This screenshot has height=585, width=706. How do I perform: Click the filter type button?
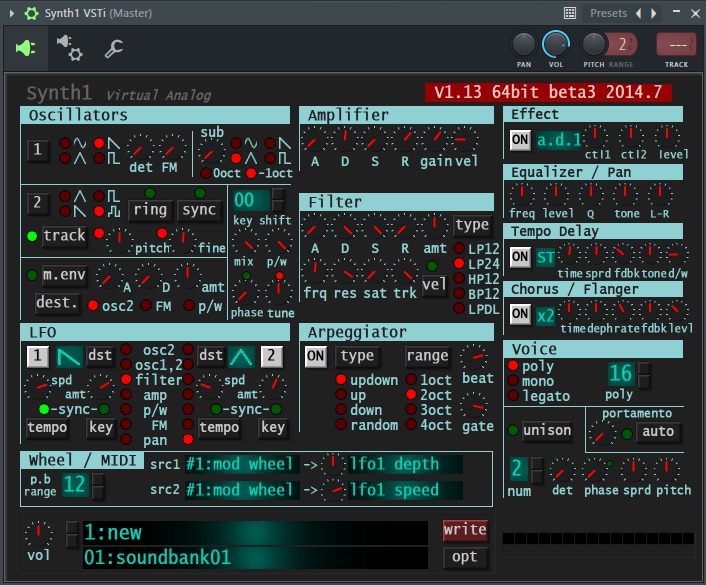pos(472,224)
